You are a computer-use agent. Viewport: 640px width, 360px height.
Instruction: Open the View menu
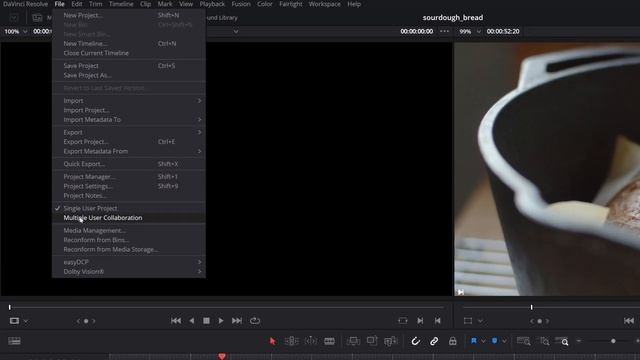[186, 4]
